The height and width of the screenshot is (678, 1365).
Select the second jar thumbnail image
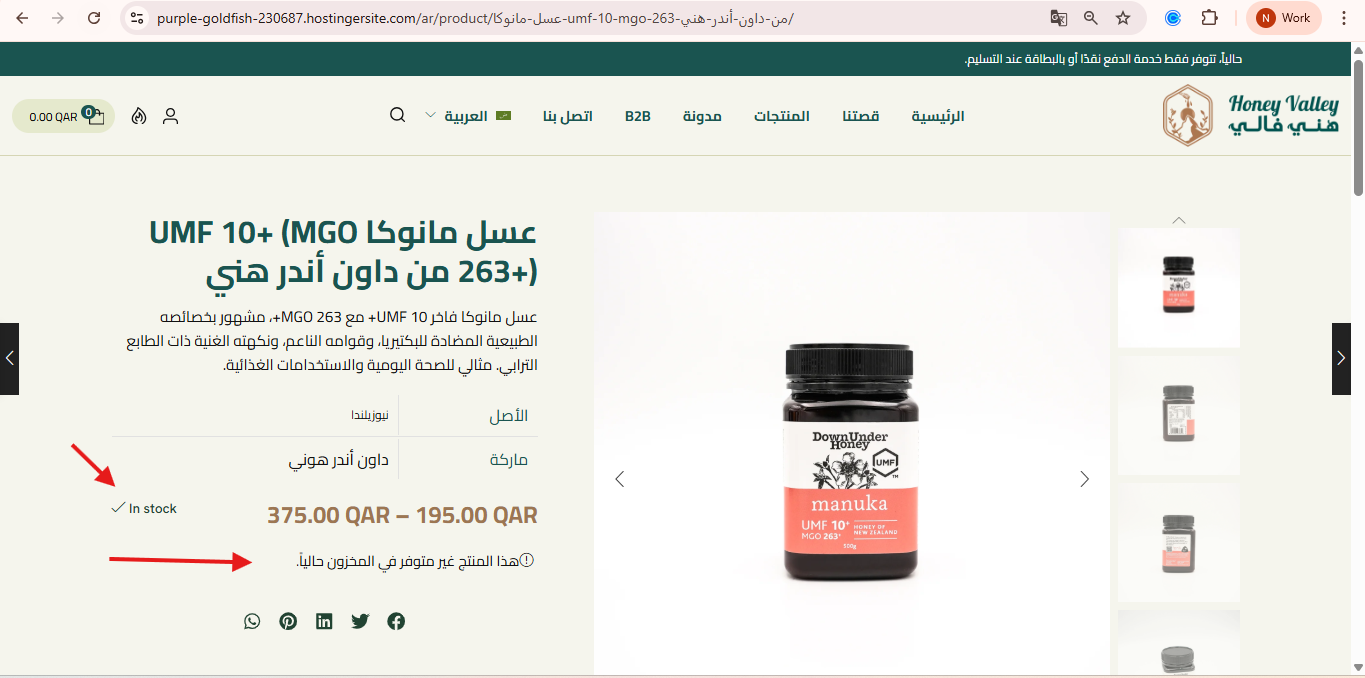tap(1178, 415)
